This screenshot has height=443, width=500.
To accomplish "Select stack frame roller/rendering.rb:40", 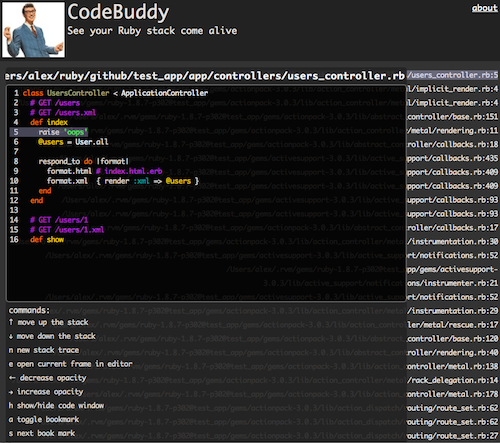I will click(x=453, y=353).
